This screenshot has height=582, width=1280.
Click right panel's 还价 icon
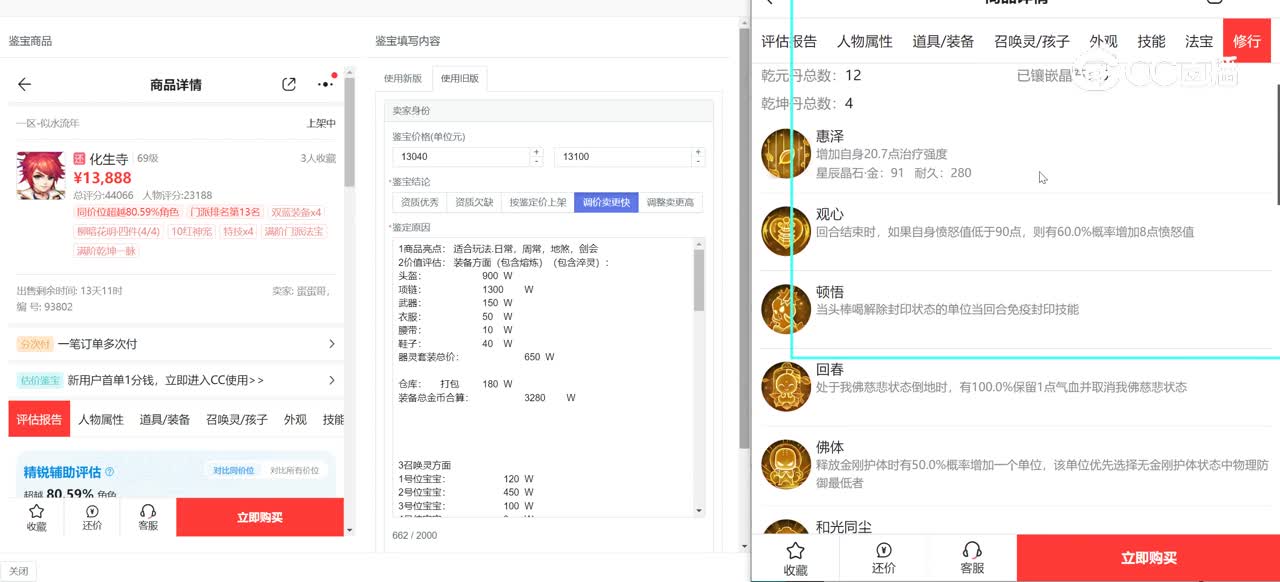pyautogui.click(x=883, y=551)
